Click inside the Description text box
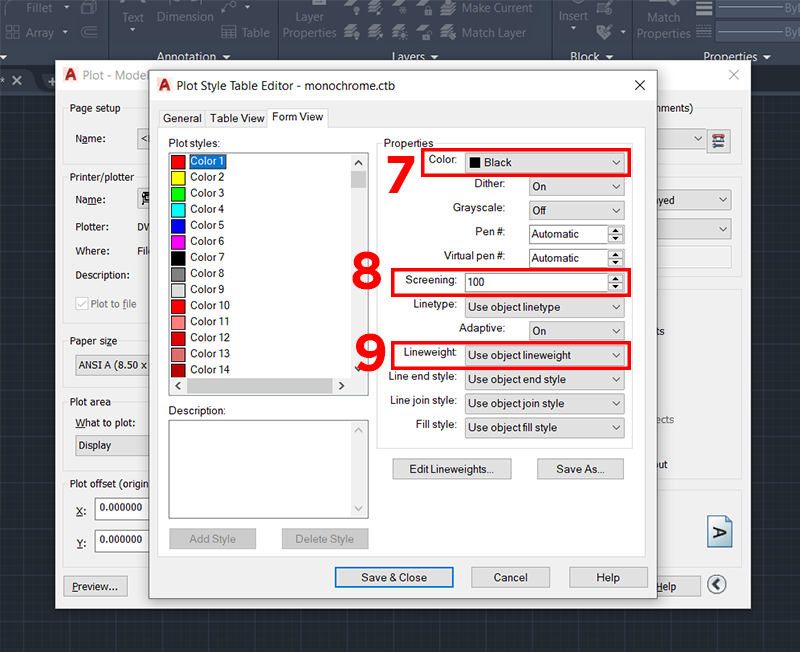 tap(268, 468)
